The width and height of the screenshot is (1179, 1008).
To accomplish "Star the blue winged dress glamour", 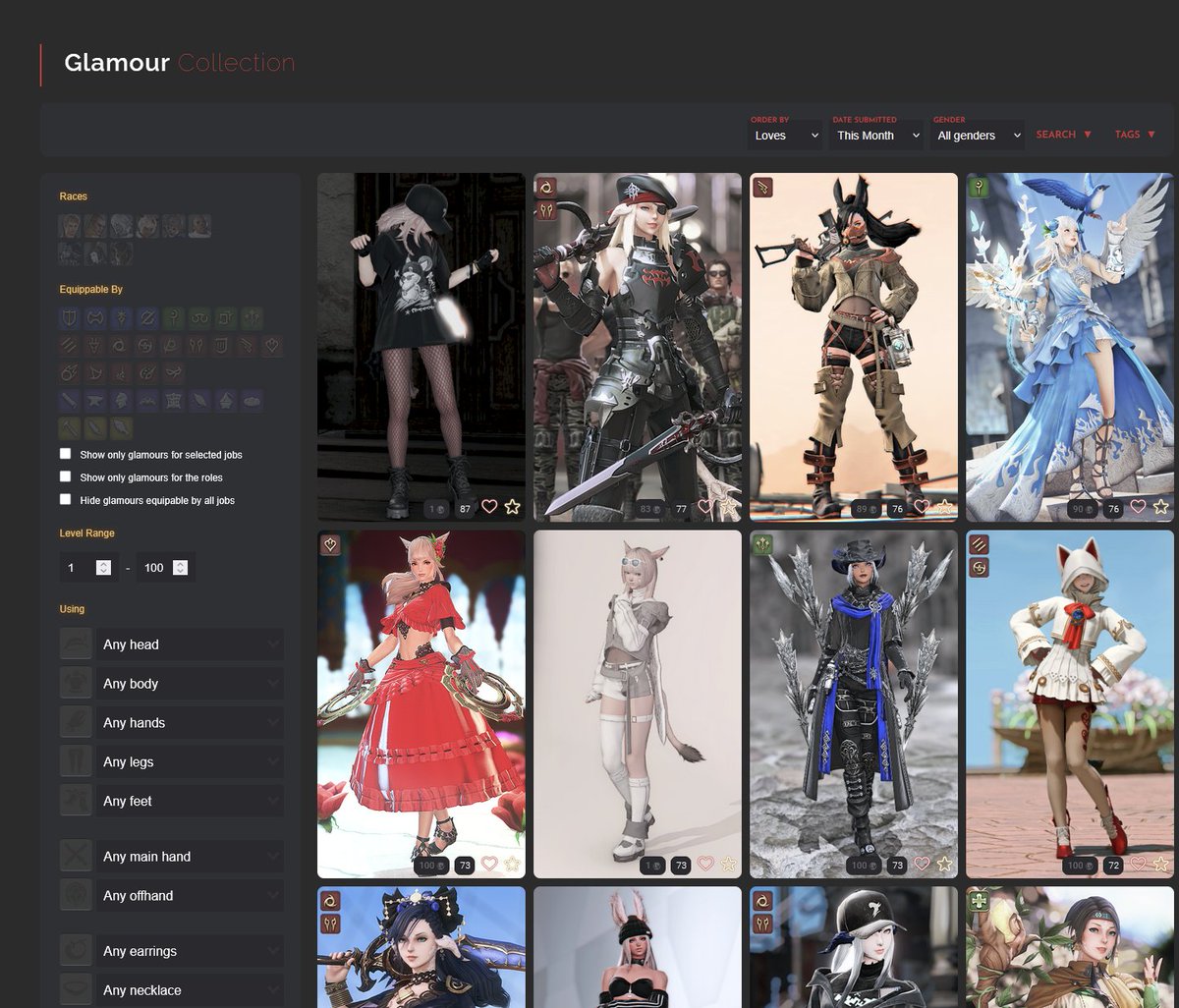I will [1160, 507].
